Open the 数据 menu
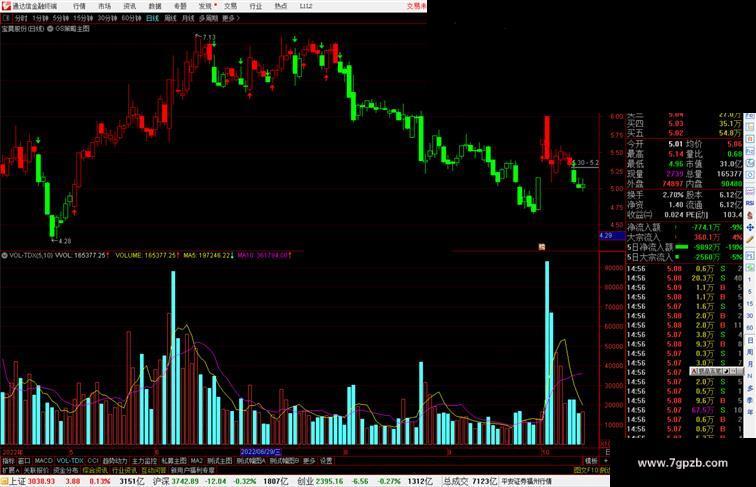 coord(155,6)
